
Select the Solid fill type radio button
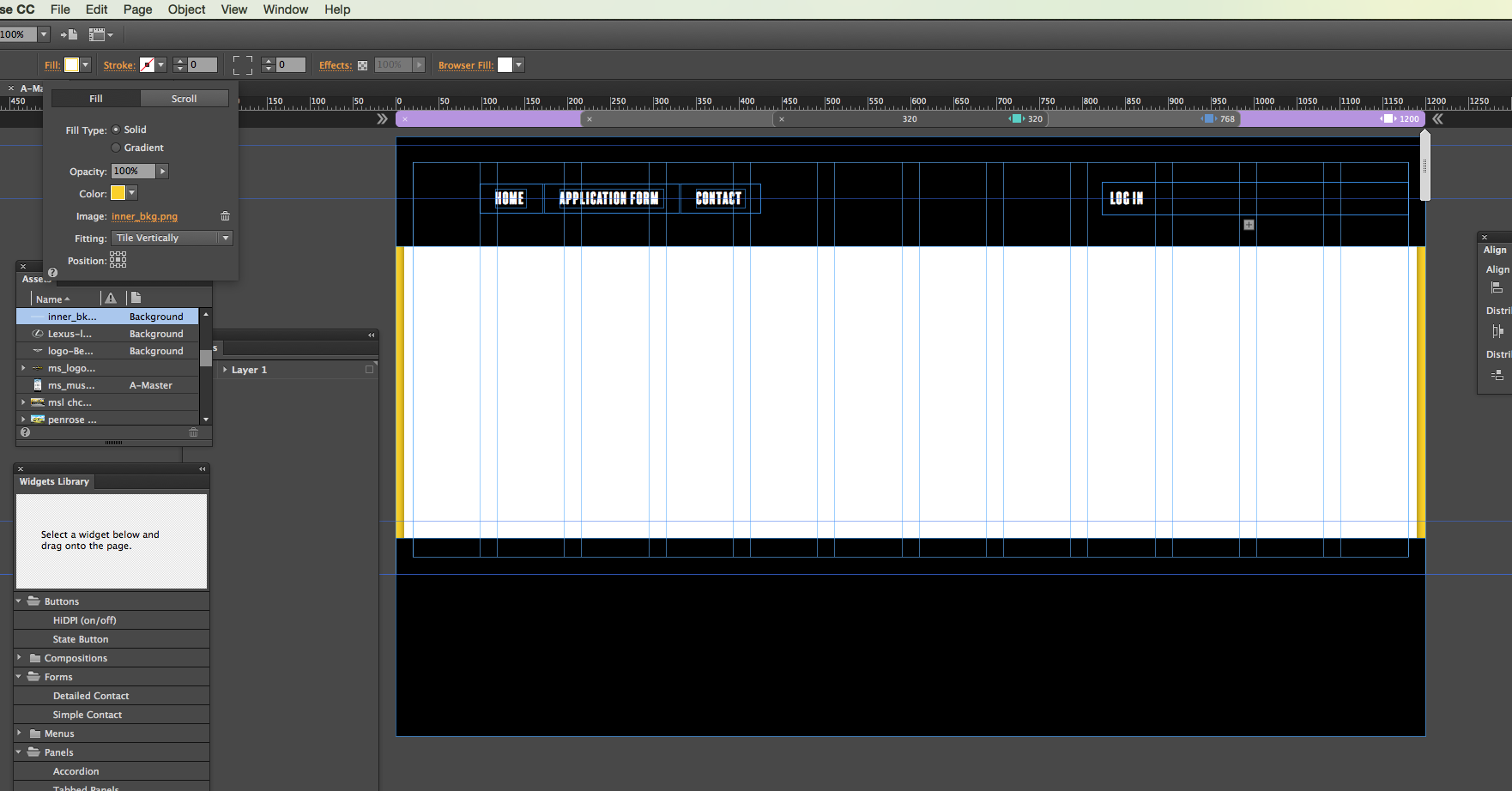tap(116, 129)
